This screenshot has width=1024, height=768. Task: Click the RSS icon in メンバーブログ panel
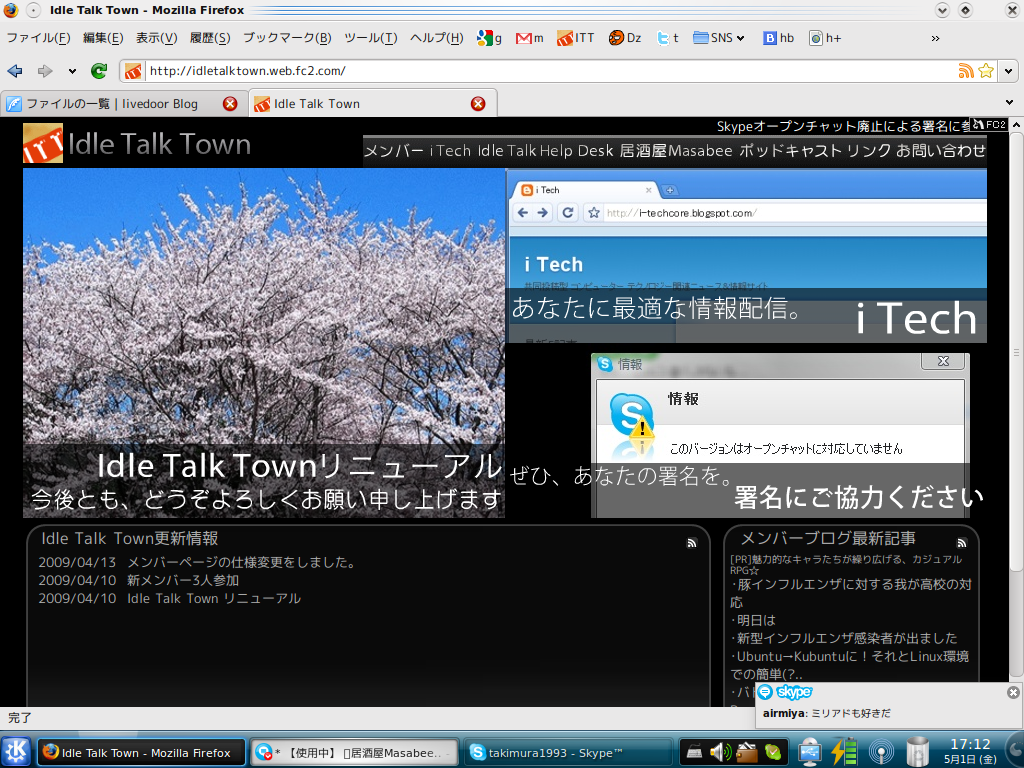(961, 543)
